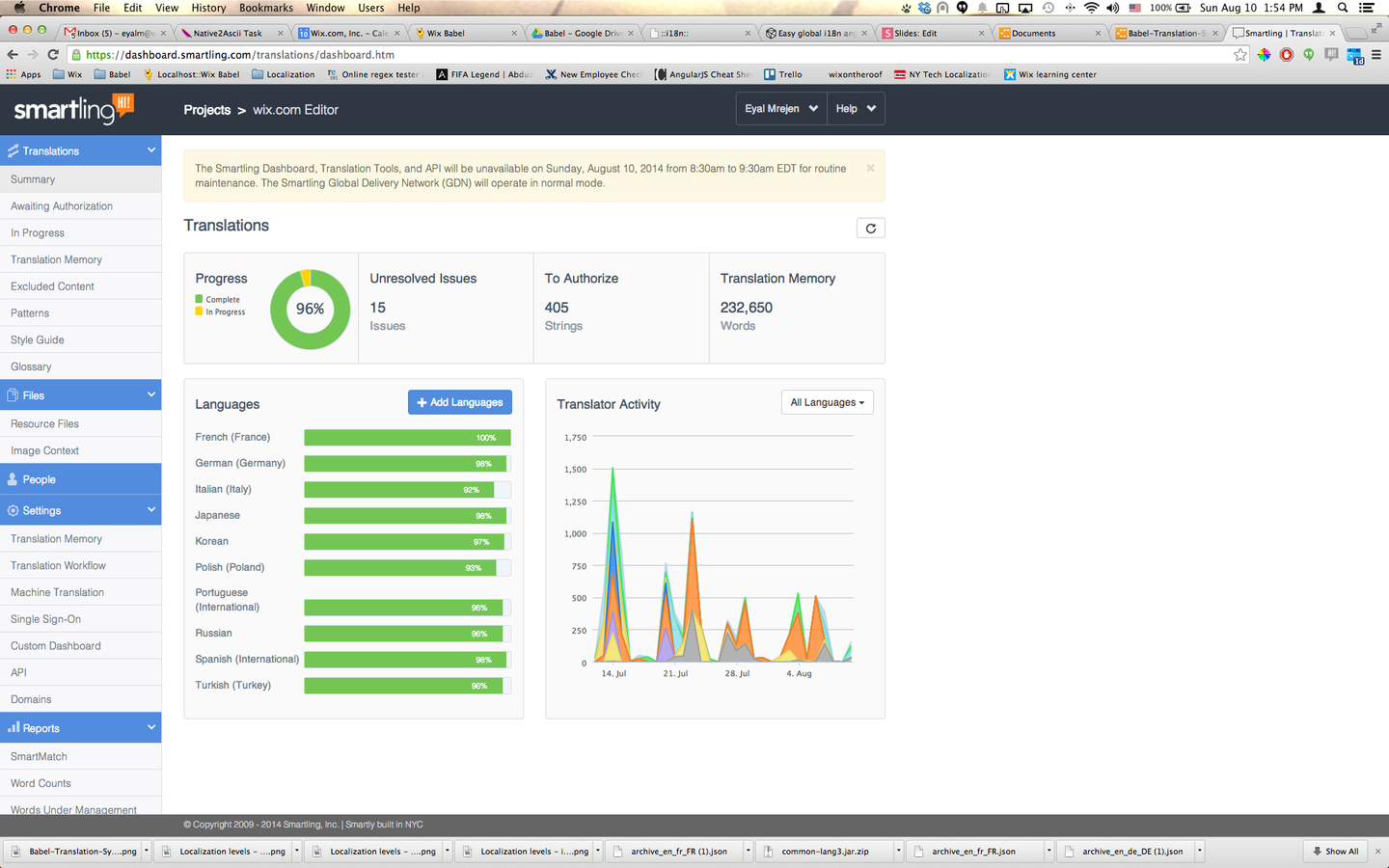Click the 96% progress donut chart
The height and width of the screenshot is (868, 1389).
click(310, 309)
